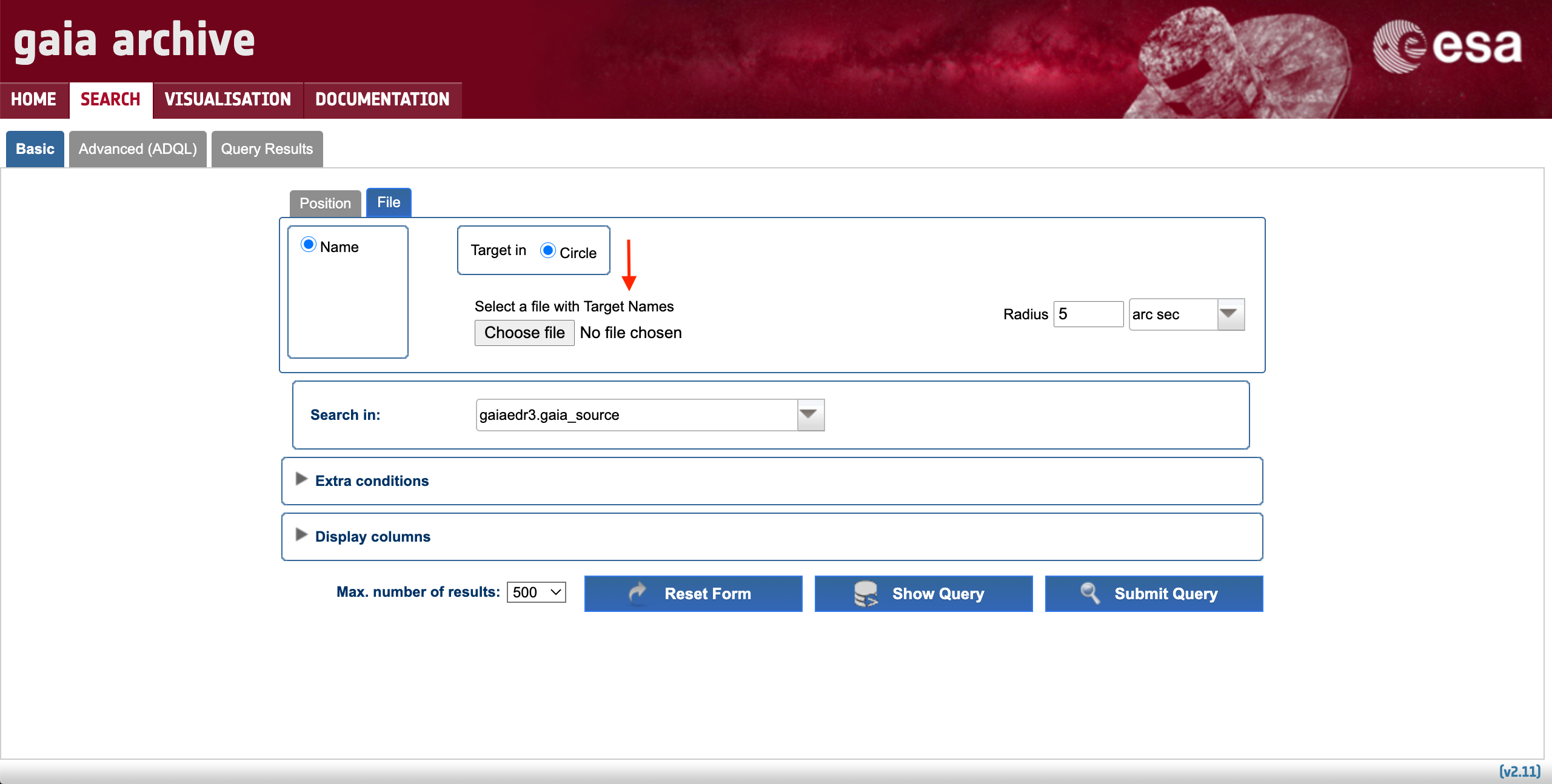Click the Show Query database icon
The width and height of the screenshot is (1552, 784).
pyautogui.click(x=866, y=594)
